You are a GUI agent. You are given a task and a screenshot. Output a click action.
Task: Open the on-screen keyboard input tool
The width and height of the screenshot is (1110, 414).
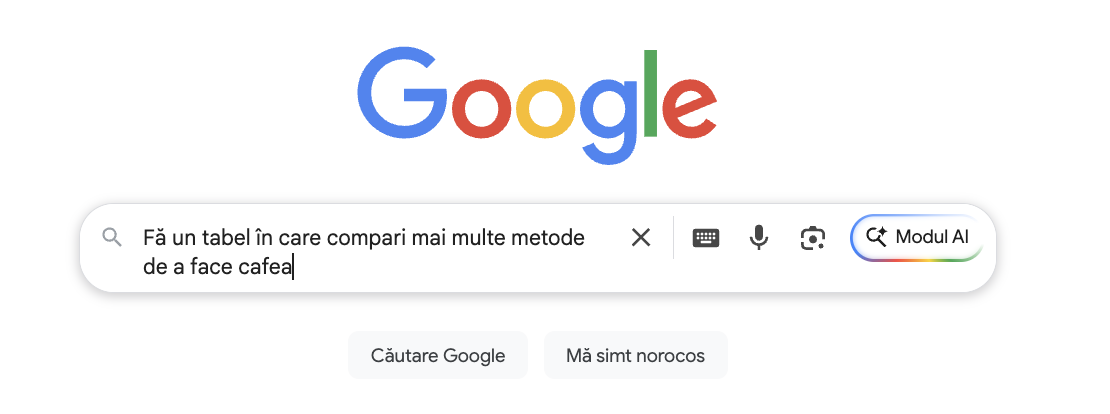point(706,237)
